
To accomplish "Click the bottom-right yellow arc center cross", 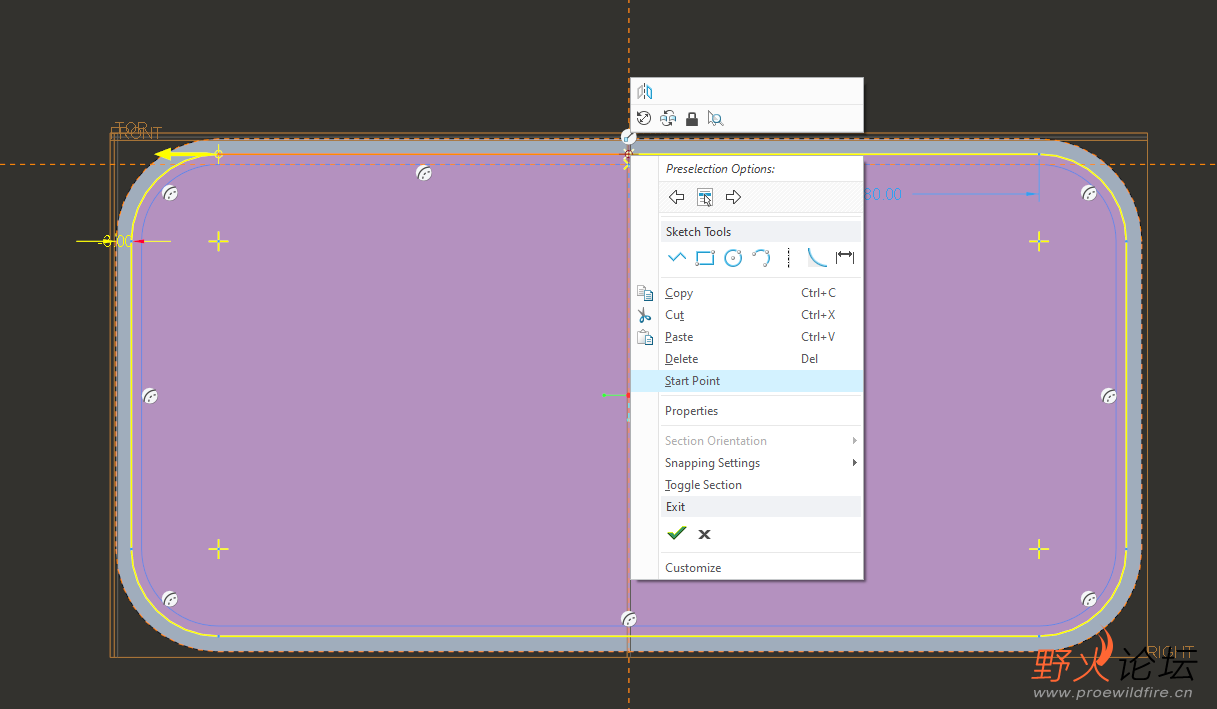I will pyautogui.click(x=1039, y=548).
